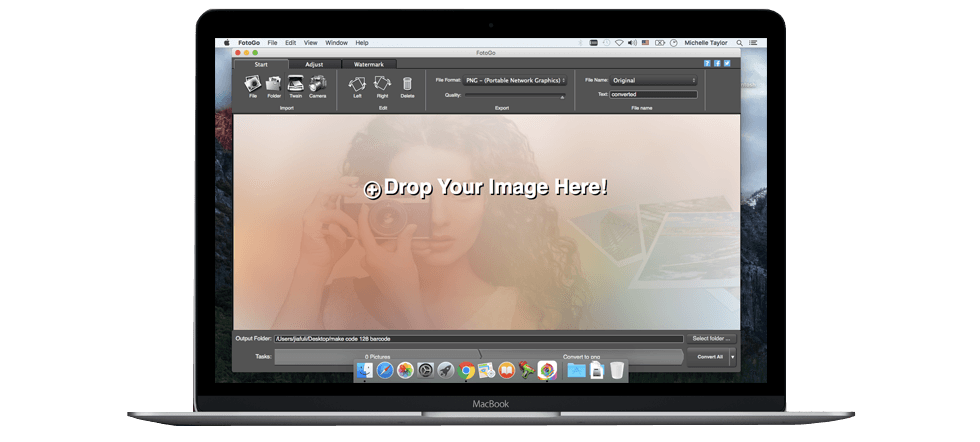Open the Edit menu
The image size is (980, 442).
tap(291, 43)
